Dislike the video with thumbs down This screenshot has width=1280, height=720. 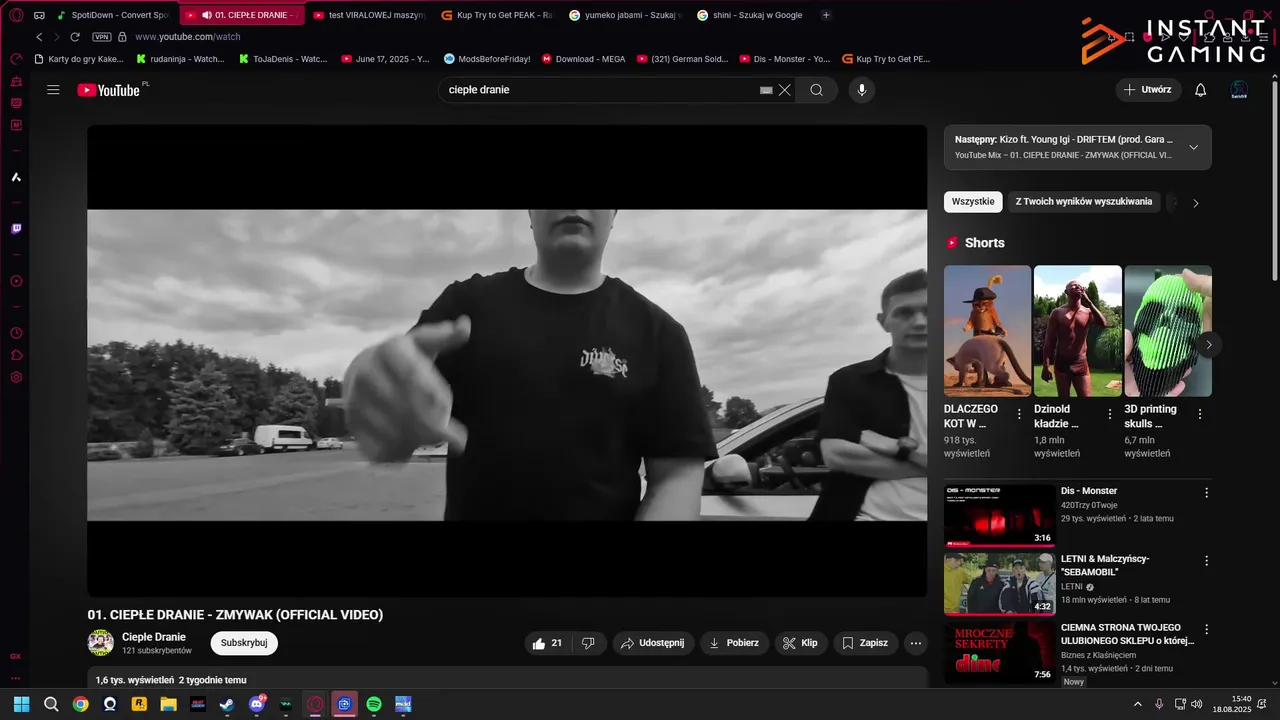[x=589, y=643]
